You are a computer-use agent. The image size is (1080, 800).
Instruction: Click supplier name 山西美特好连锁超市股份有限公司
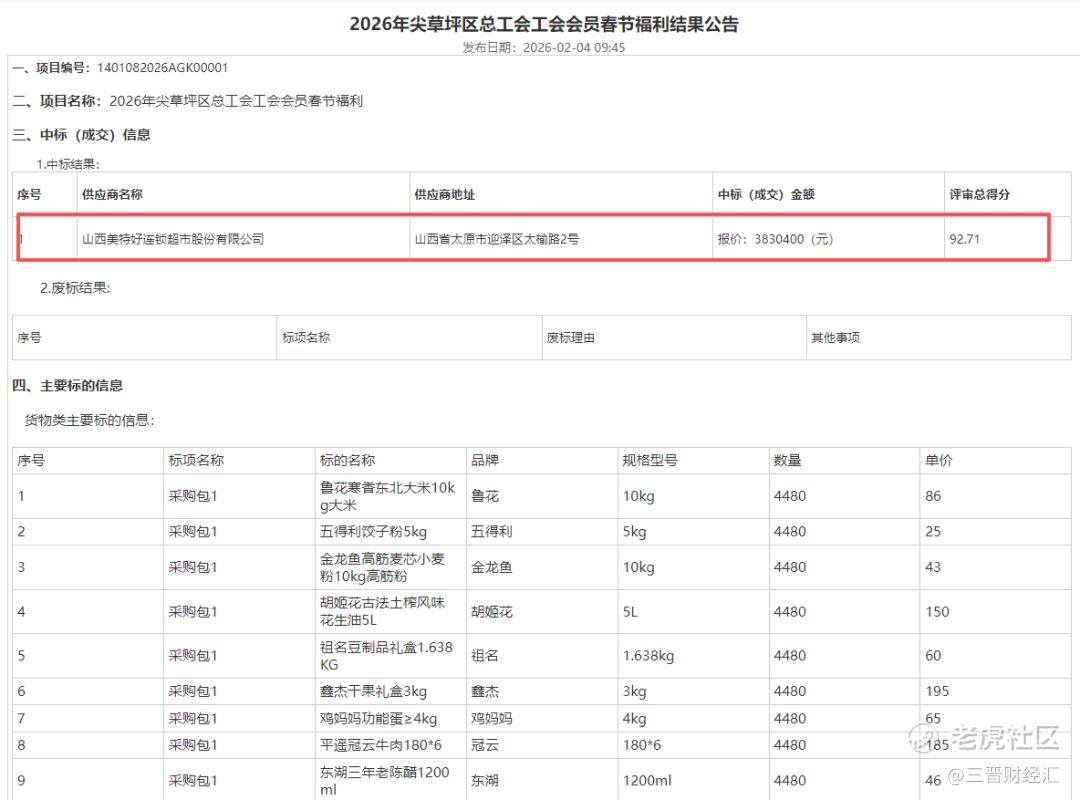click(x=173, y=239)
